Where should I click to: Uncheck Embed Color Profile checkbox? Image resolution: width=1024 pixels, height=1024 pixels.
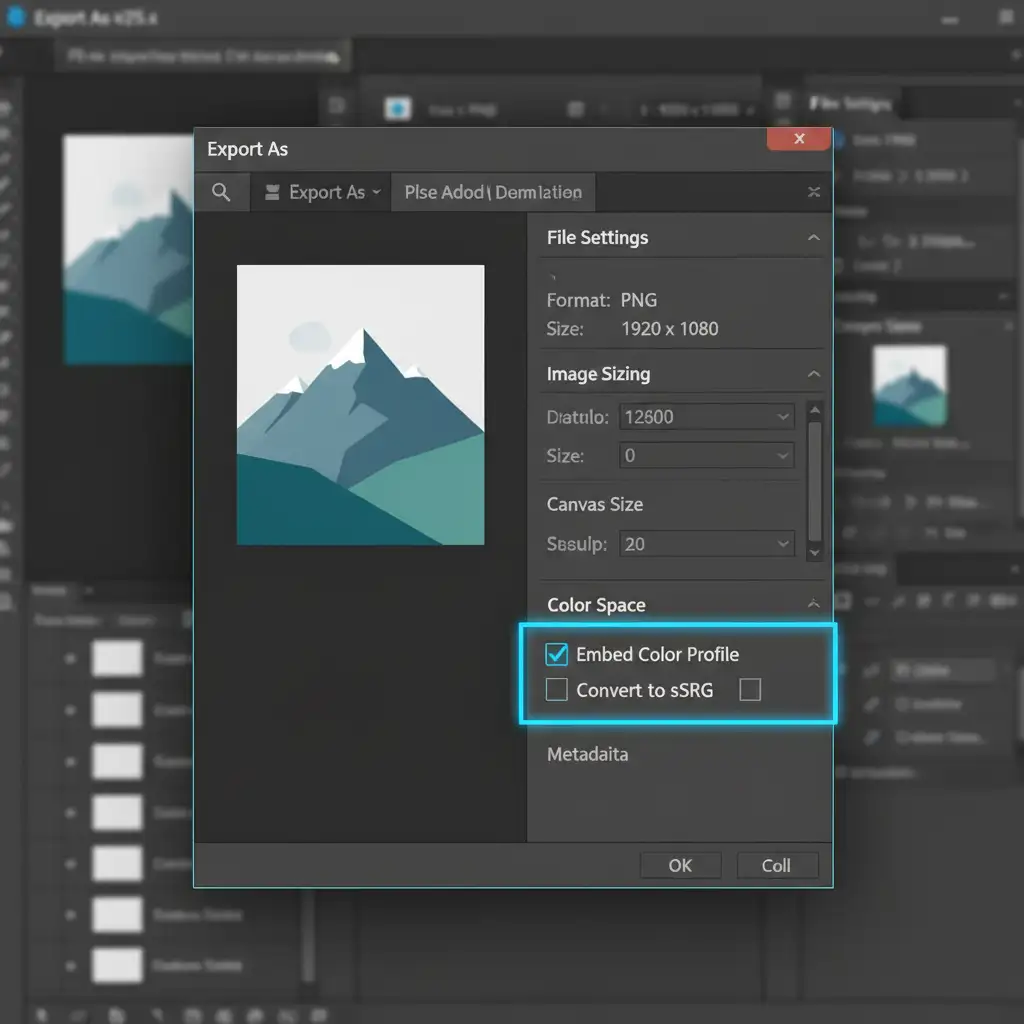pyautogui.click(x=557, y=655)
